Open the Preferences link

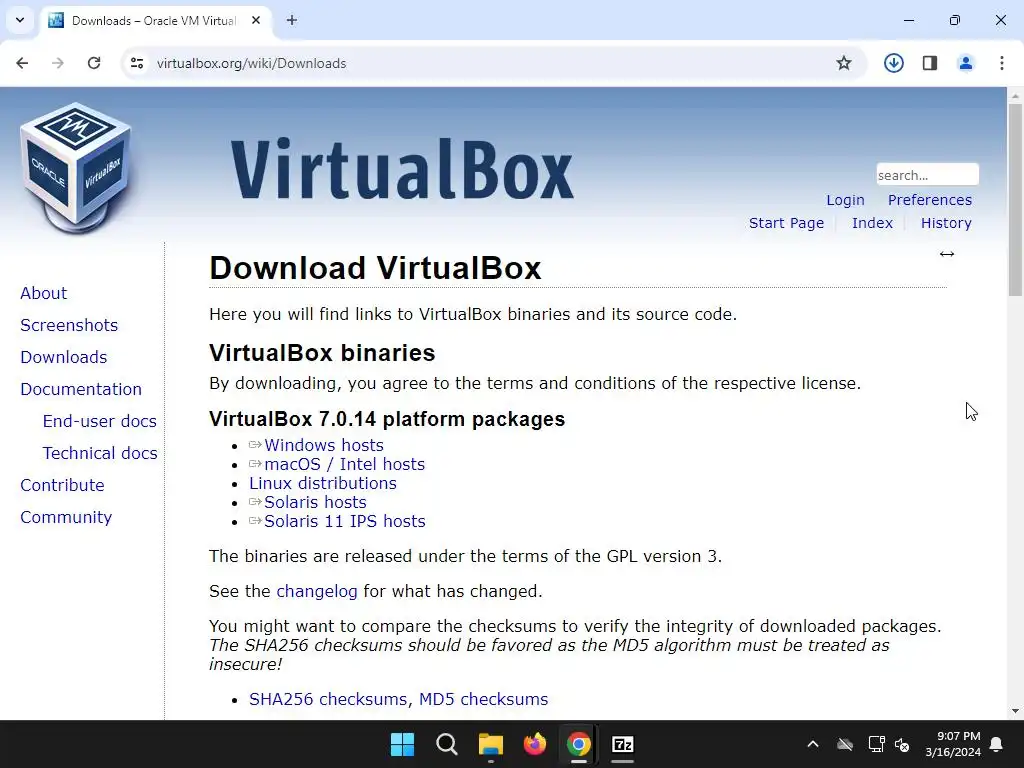tap(930, 200)
